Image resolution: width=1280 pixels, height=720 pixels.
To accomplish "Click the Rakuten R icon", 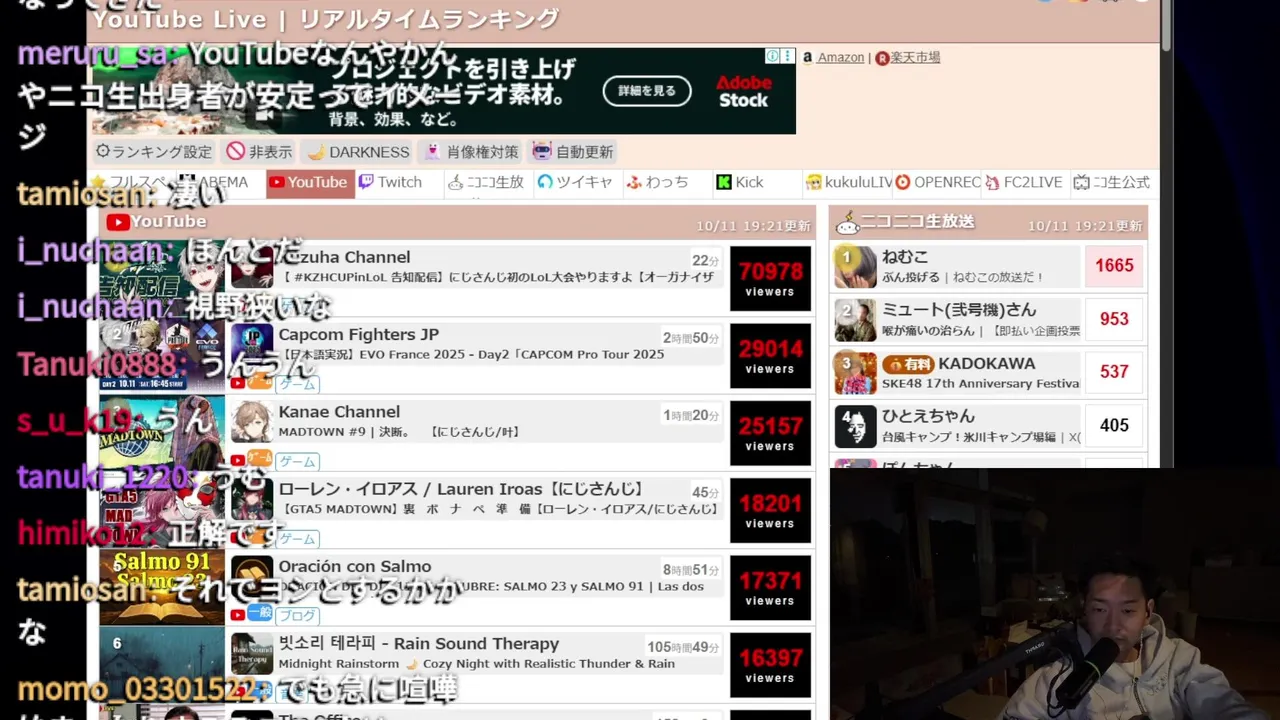I will (x=882, y=58).
